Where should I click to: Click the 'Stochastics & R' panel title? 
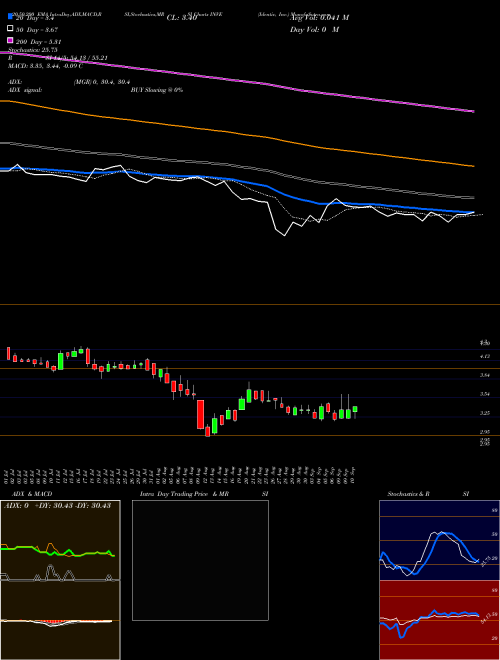pos(409,494)
